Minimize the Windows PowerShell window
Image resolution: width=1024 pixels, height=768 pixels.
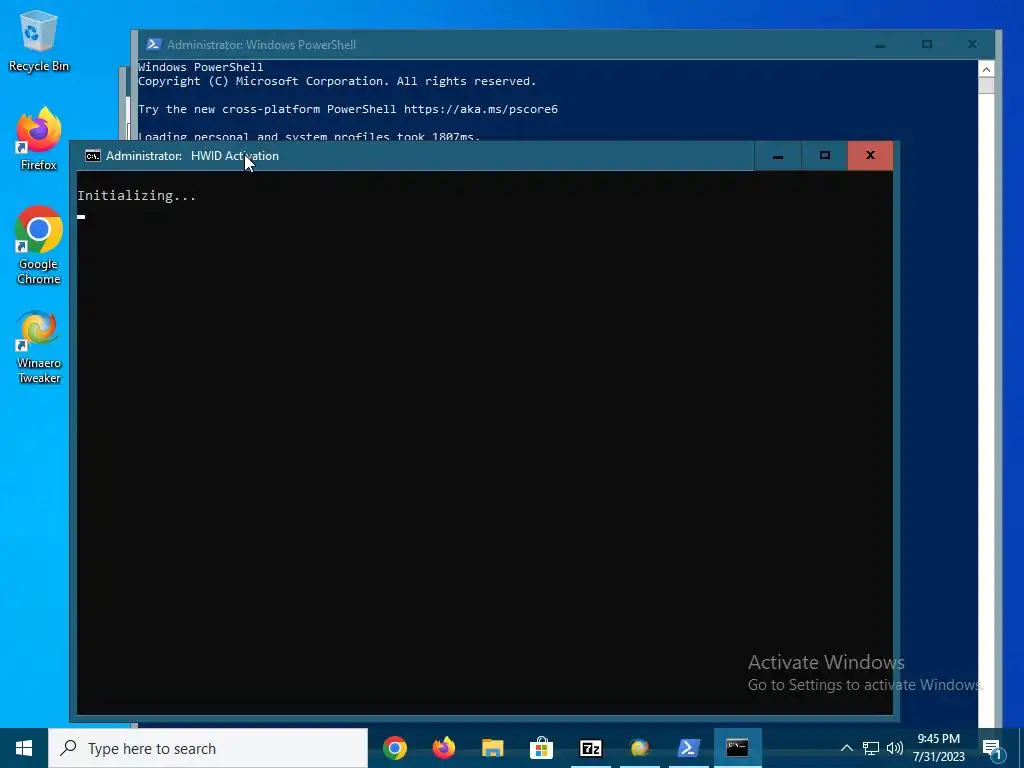pos(880,44)
